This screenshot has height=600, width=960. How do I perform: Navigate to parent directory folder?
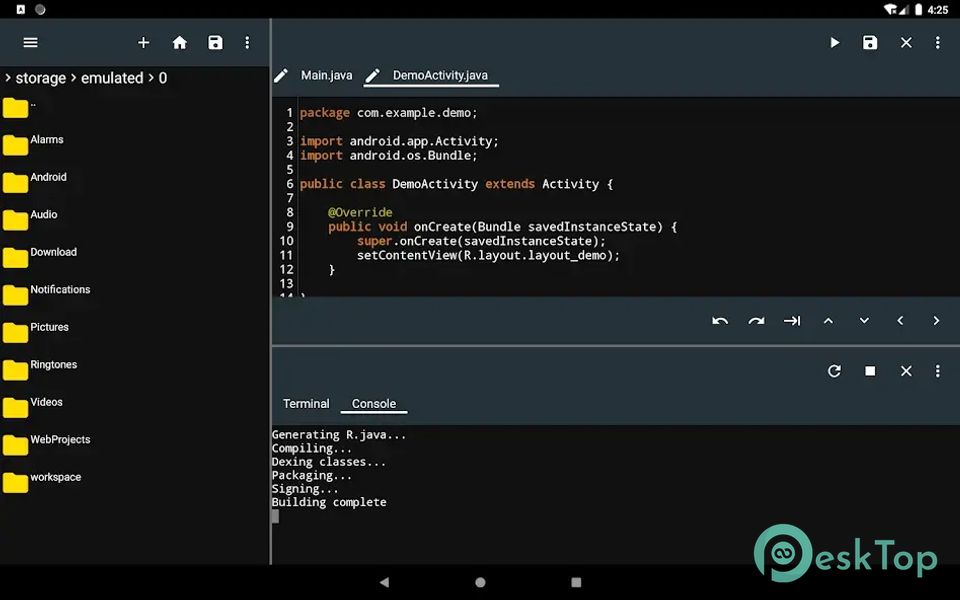click(16, 105)
